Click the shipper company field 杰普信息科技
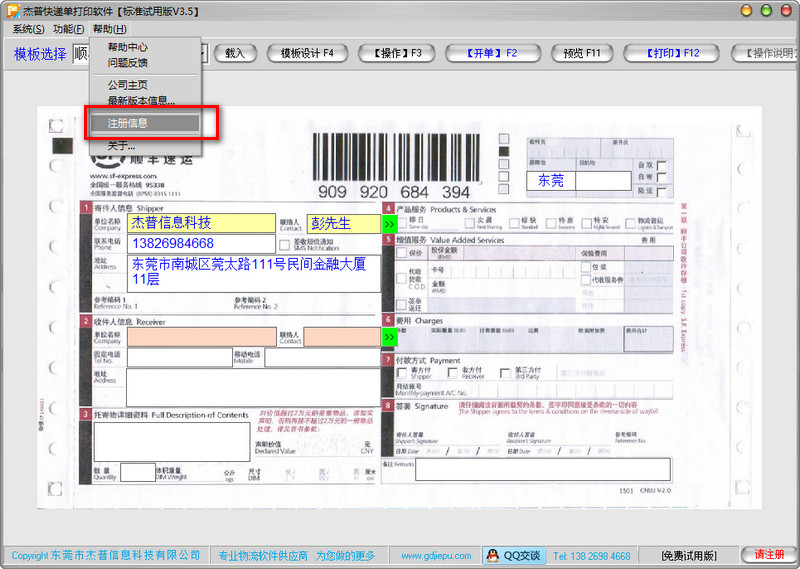800x569 pixels. coord(202,223)
